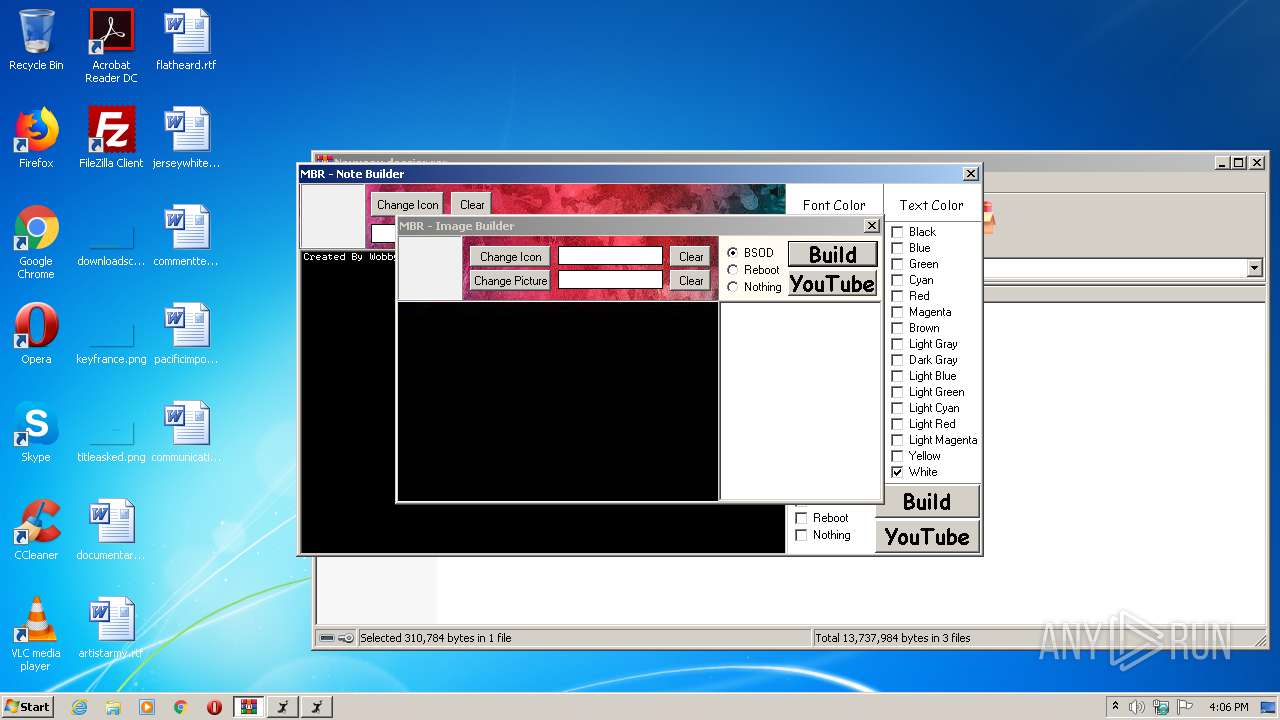Check Reboot box in Note Builder

point(801,518)
